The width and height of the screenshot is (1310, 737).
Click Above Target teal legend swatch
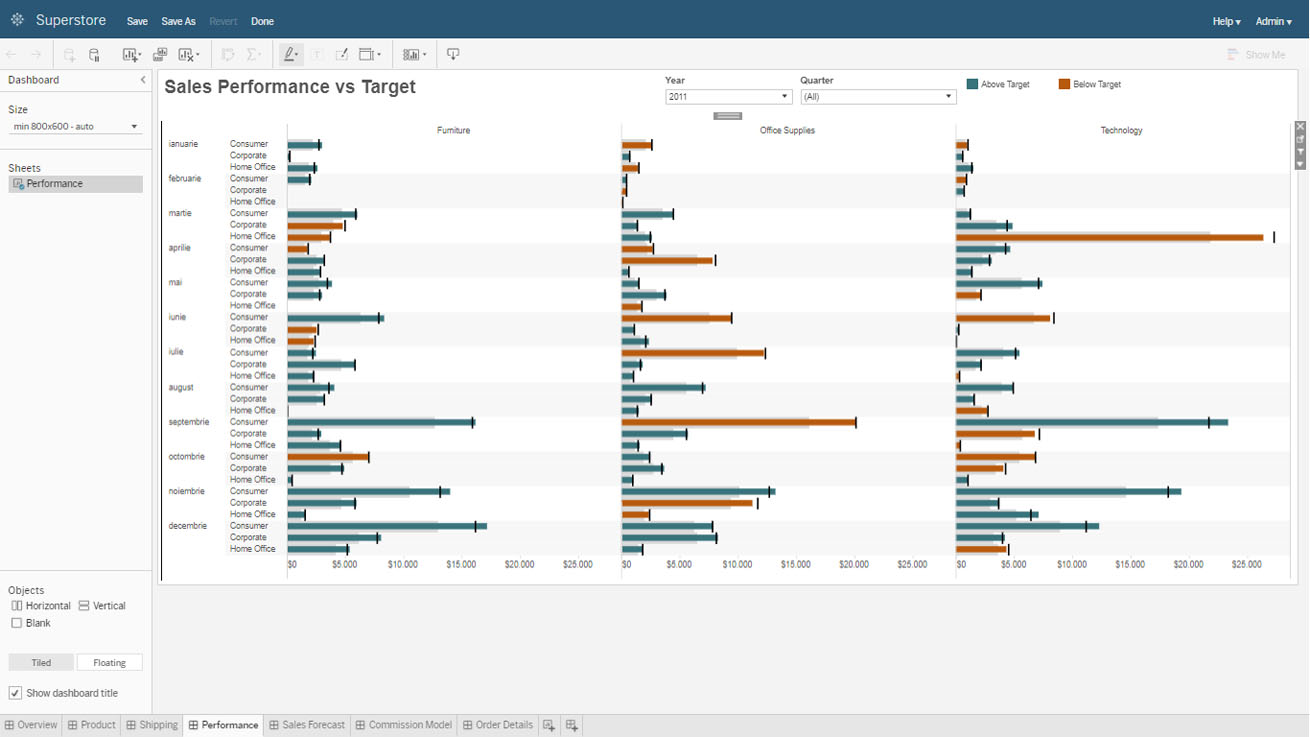tap(972, 85)
